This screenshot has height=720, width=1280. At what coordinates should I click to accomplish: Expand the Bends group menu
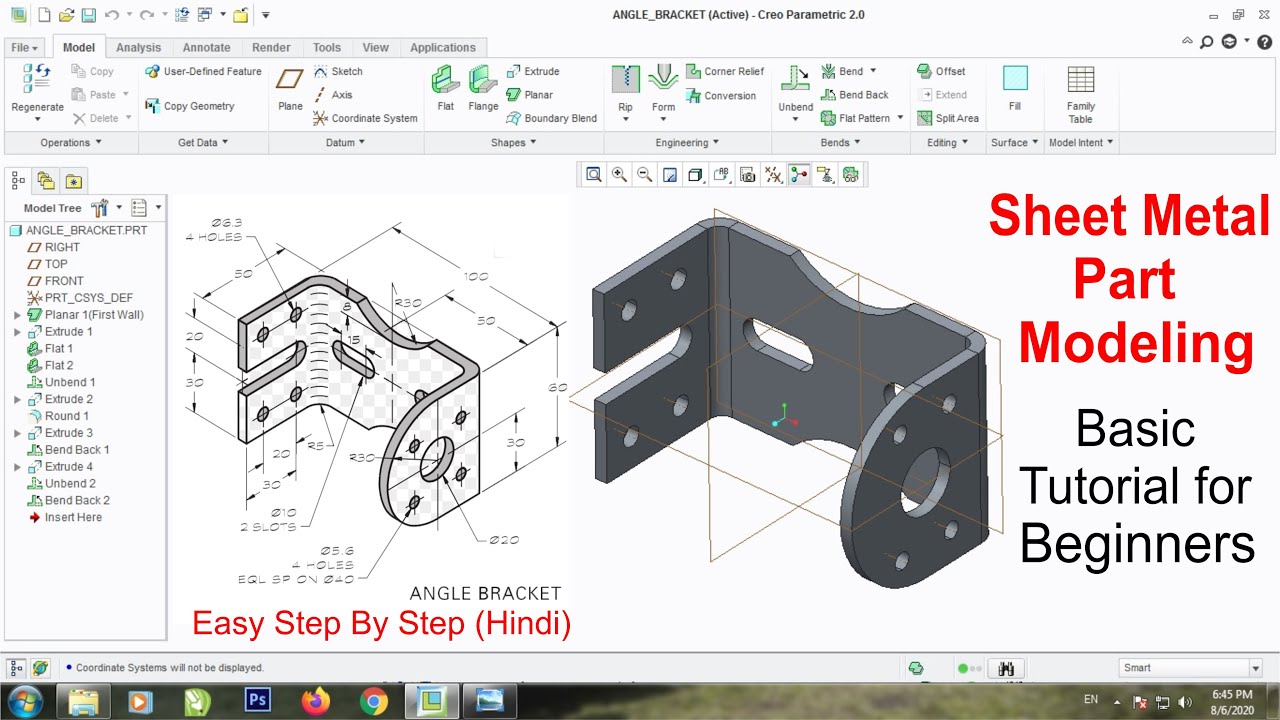pos(841,143)
